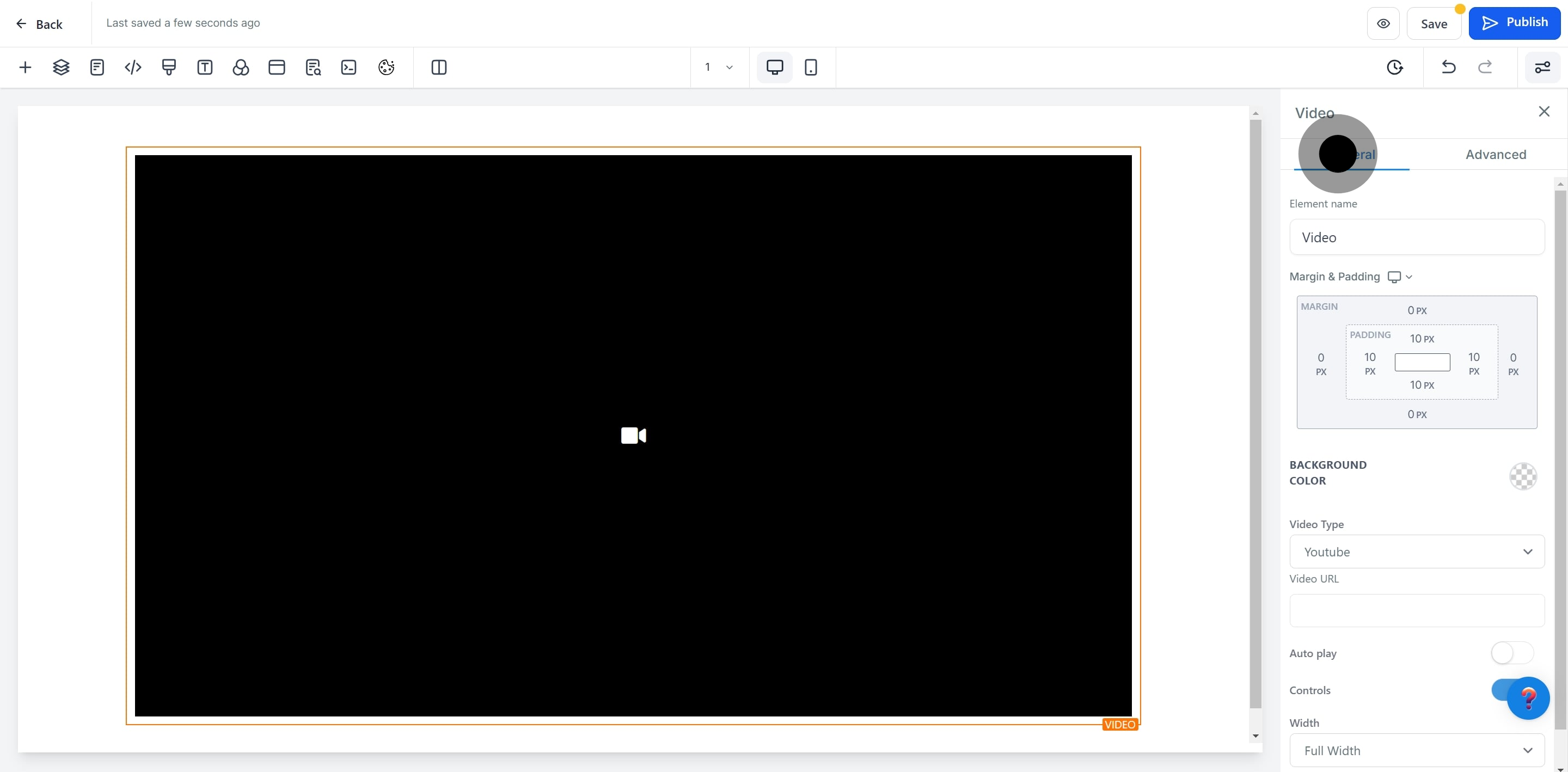
Task: Click the split columns layout icon
Action: pos(438,67)
